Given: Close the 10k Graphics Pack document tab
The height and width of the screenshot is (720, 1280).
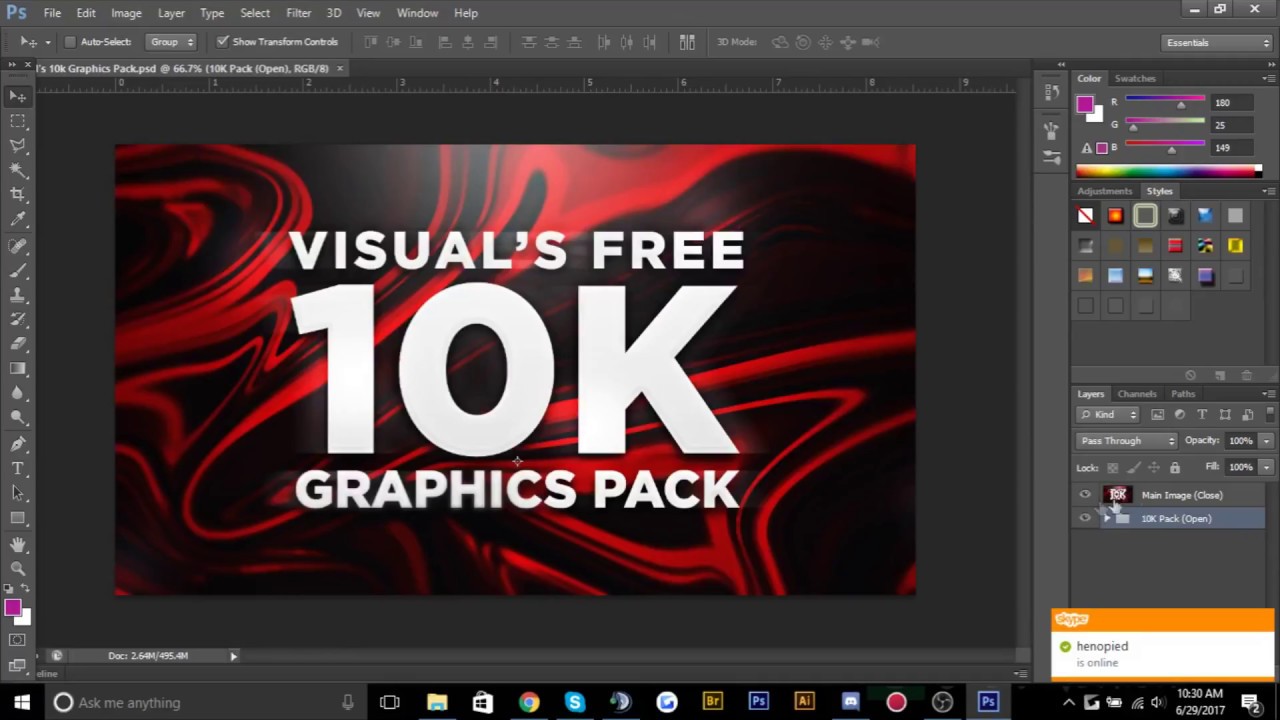Looking at the screenshot, I should pyautogui.click(x=340, y=68).
